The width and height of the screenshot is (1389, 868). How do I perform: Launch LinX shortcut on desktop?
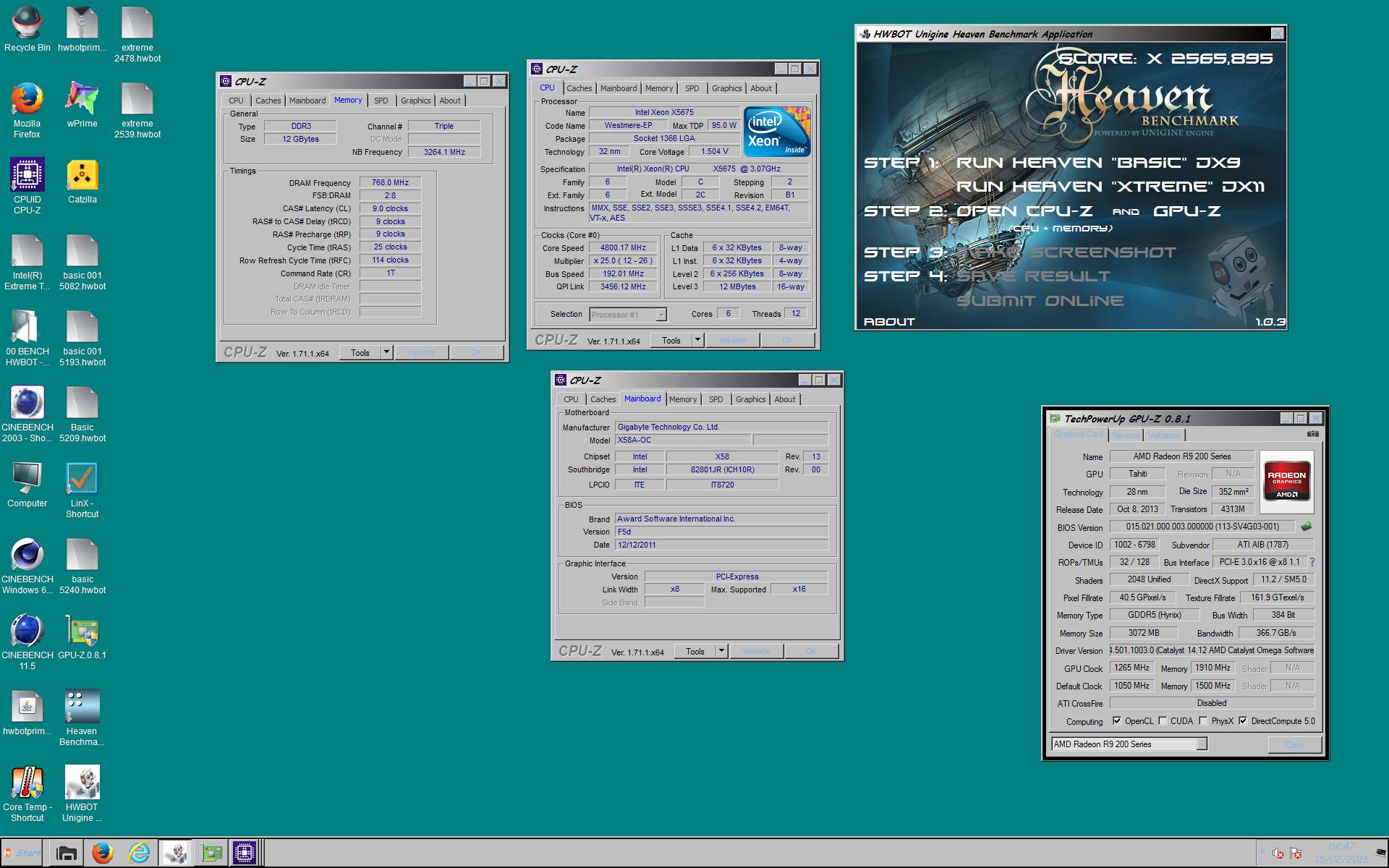point(82,489)
